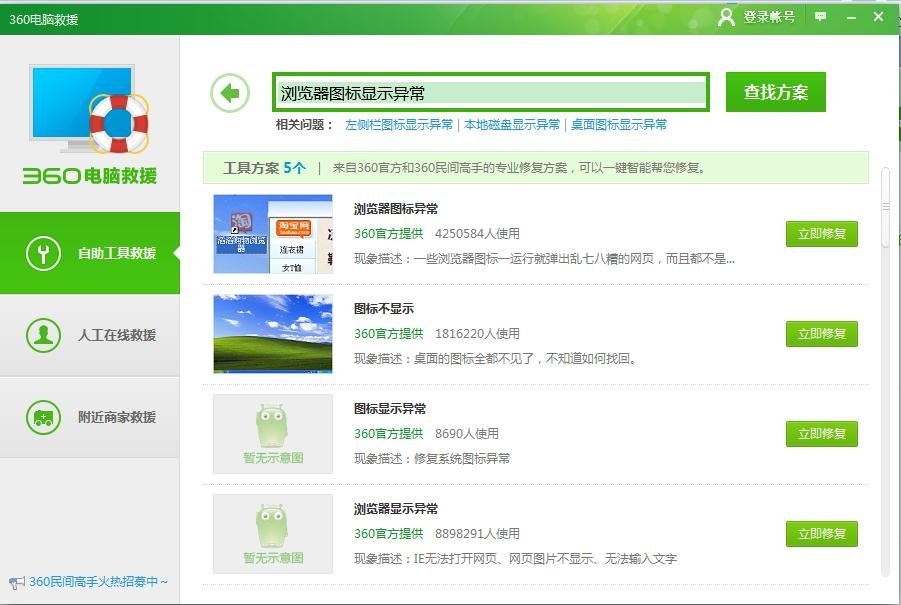Open the 本地磁盘显示异常 related link

click(x=511, y=126)
